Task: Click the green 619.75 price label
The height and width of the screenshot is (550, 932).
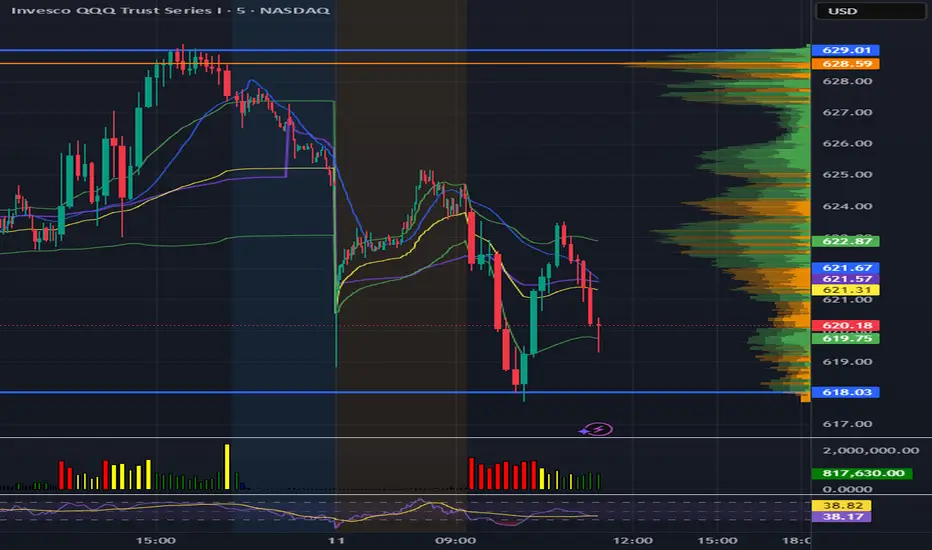Action: [x=846, y=338]
